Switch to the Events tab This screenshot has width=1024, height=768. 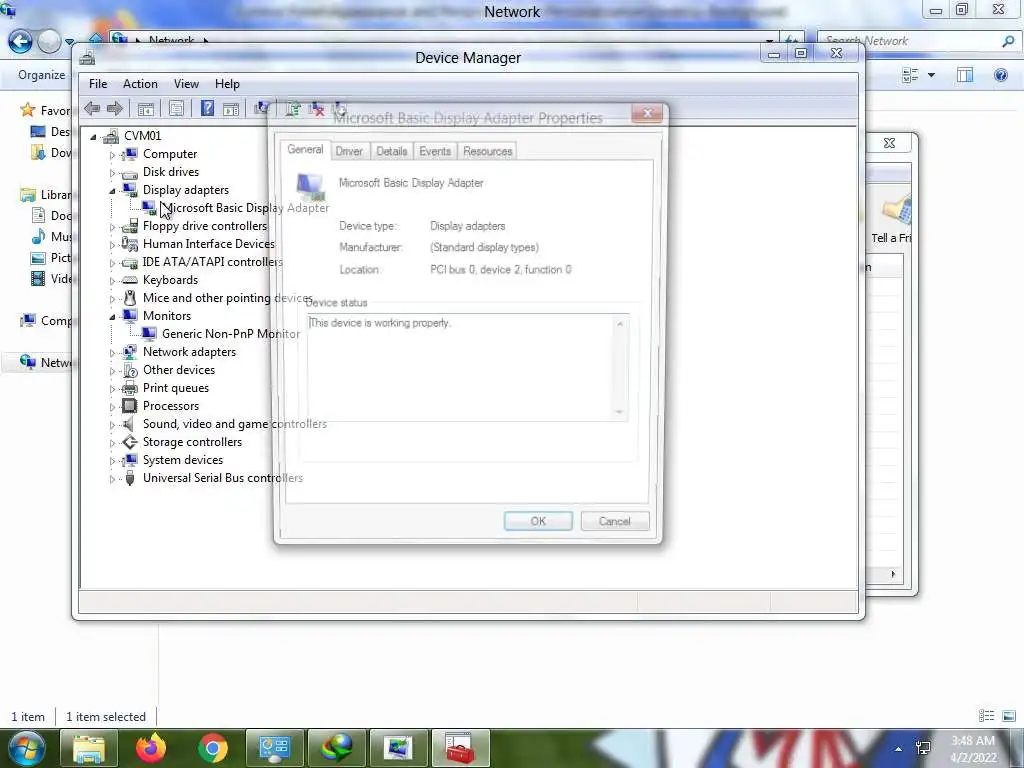click(x=435, y=151)
